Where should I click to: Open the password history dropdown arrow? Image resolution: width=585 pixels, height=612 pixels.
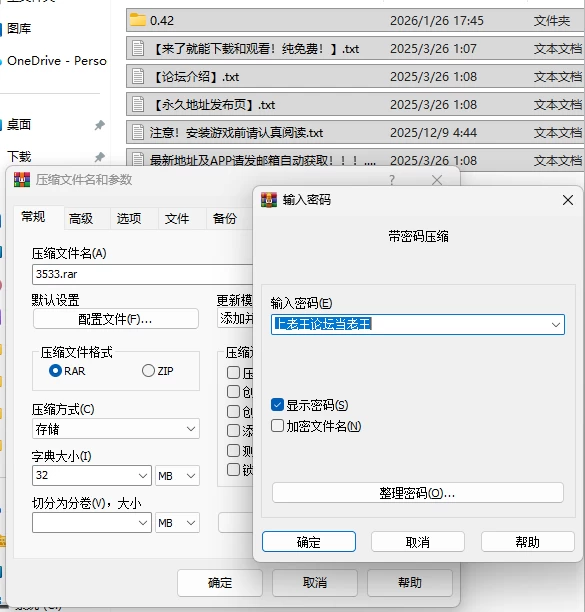(556, 325)
